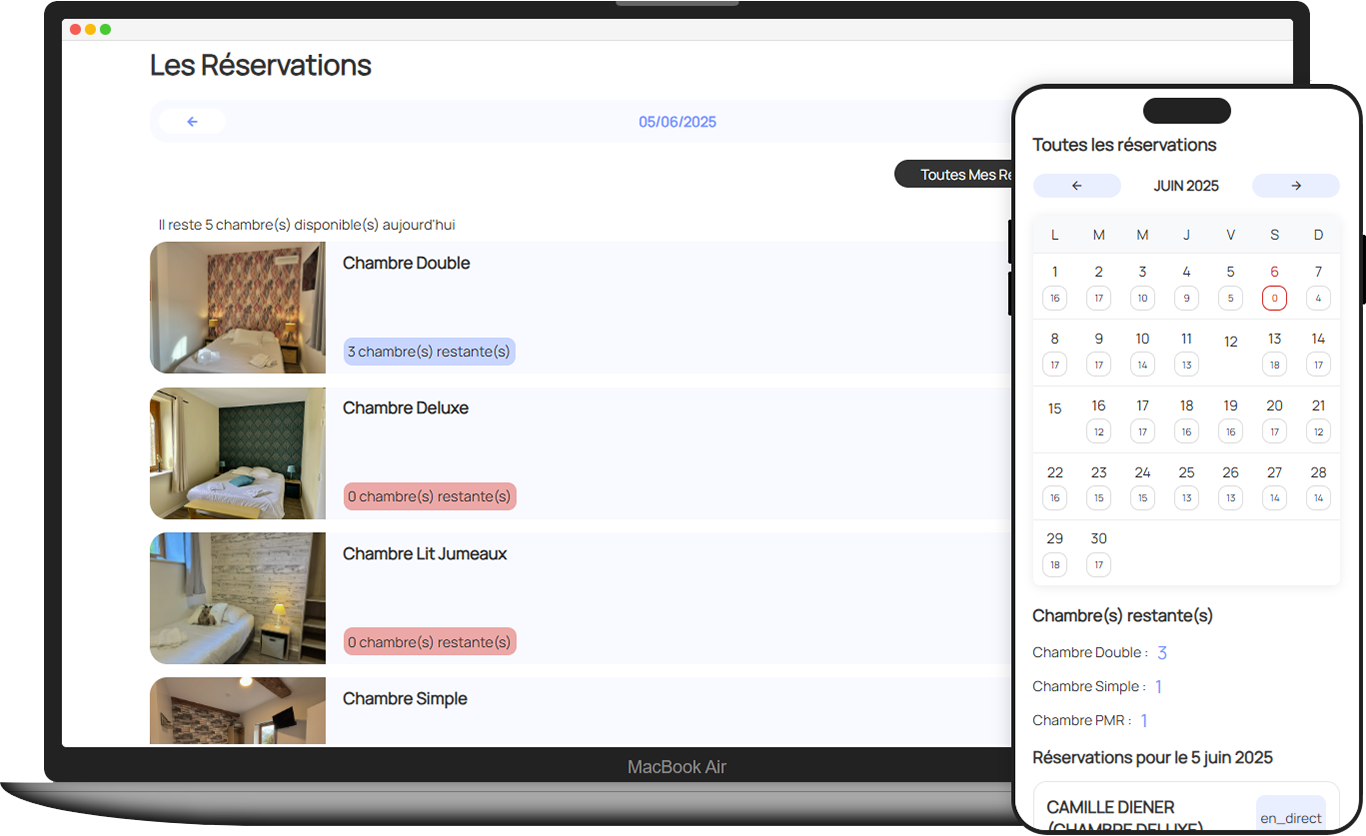Viewport: 1366px width, 836px height.
Task: Click the date '05/06/2025' in the header
Action: point(677,121)
